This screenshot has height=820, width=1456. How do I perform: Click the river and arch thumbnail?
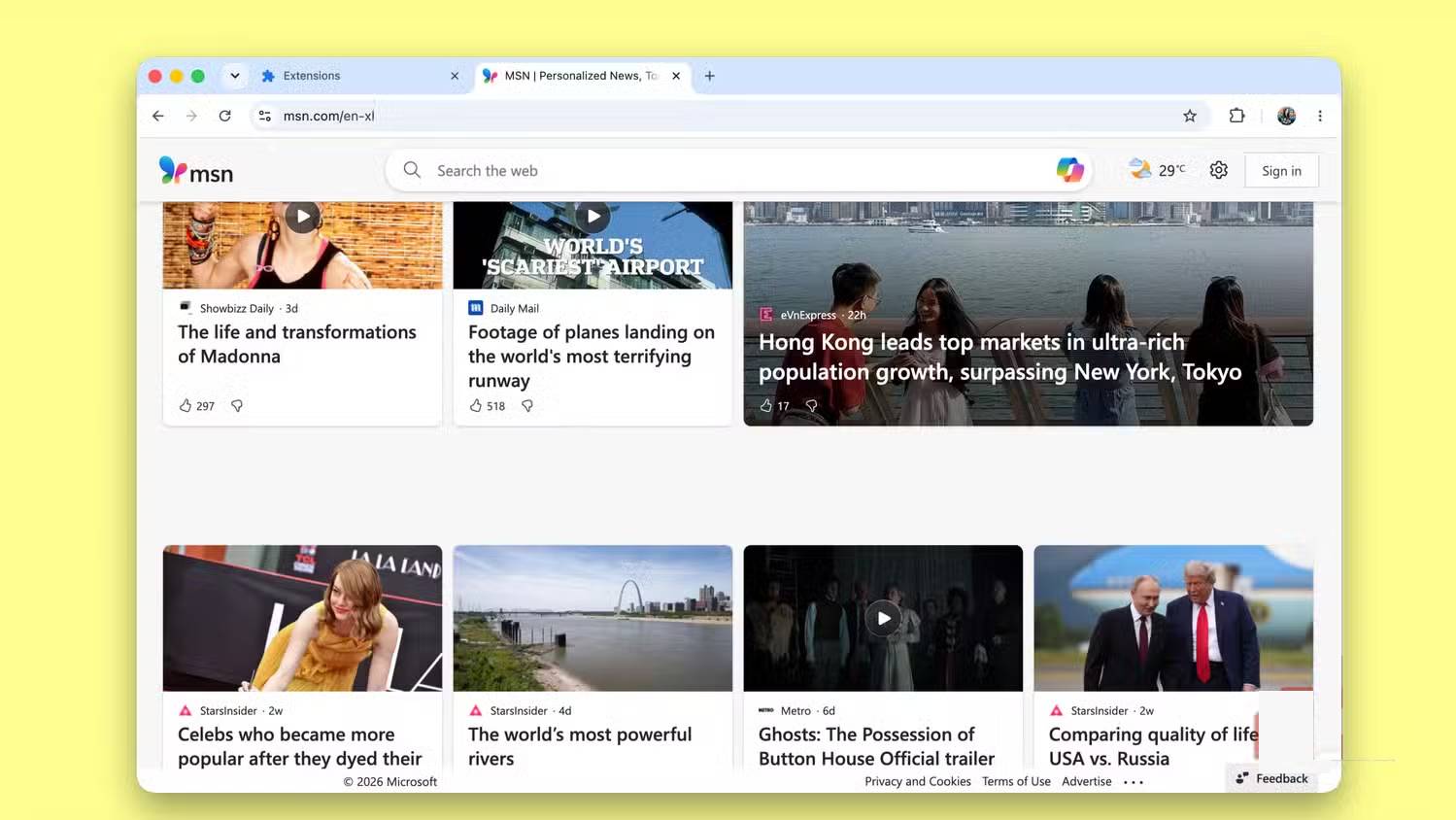pos(593,618)
